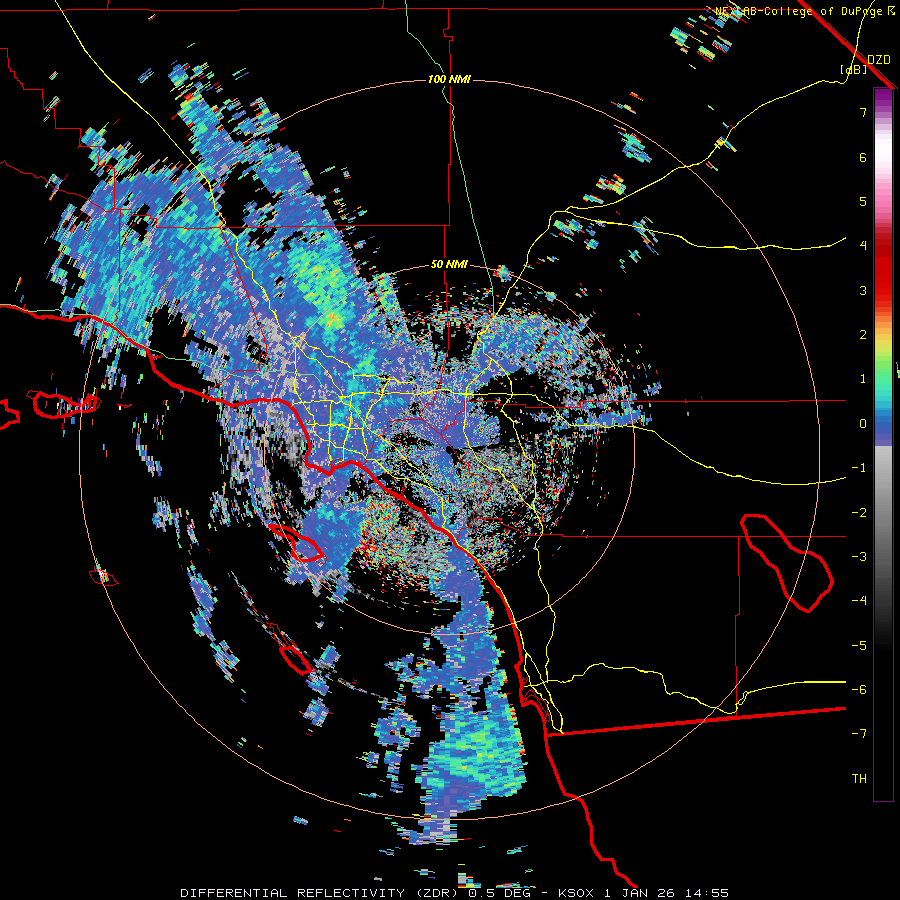Click the "-5" value on the color scale
The width and height of the screenshot is (900, 900).
click(x=859, y=646)
